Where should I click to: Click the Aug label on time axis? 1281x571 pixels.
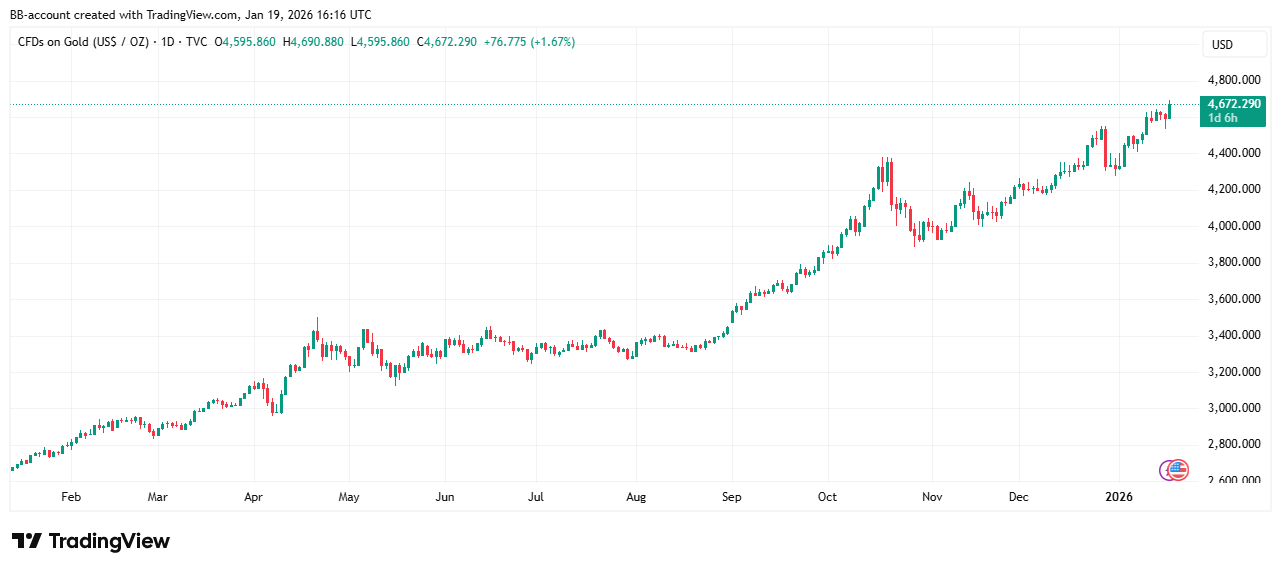(x=636, y=496)
